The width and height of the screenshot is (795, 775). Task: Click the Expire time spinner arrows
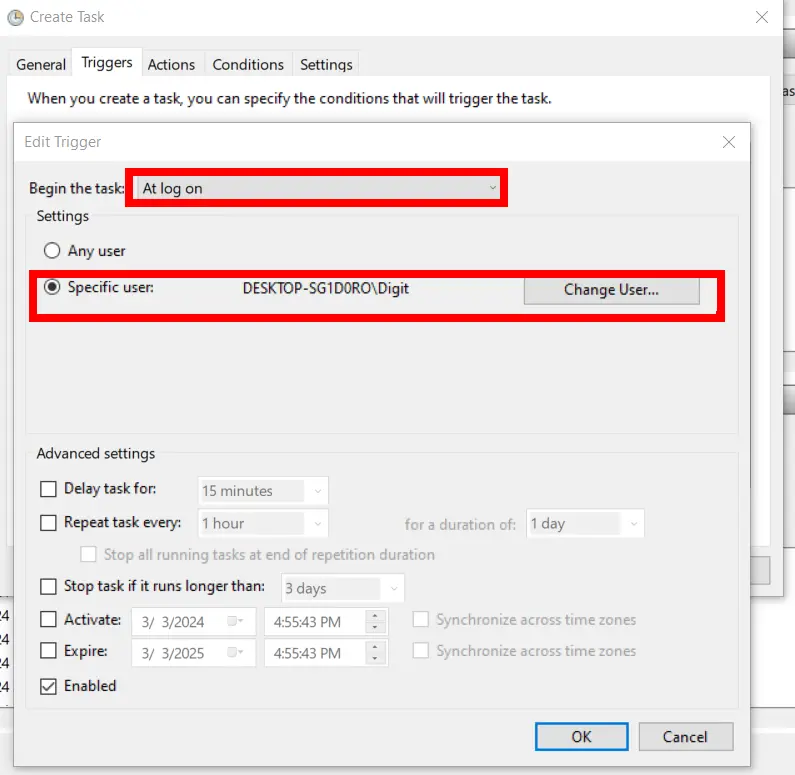point(376,652)
